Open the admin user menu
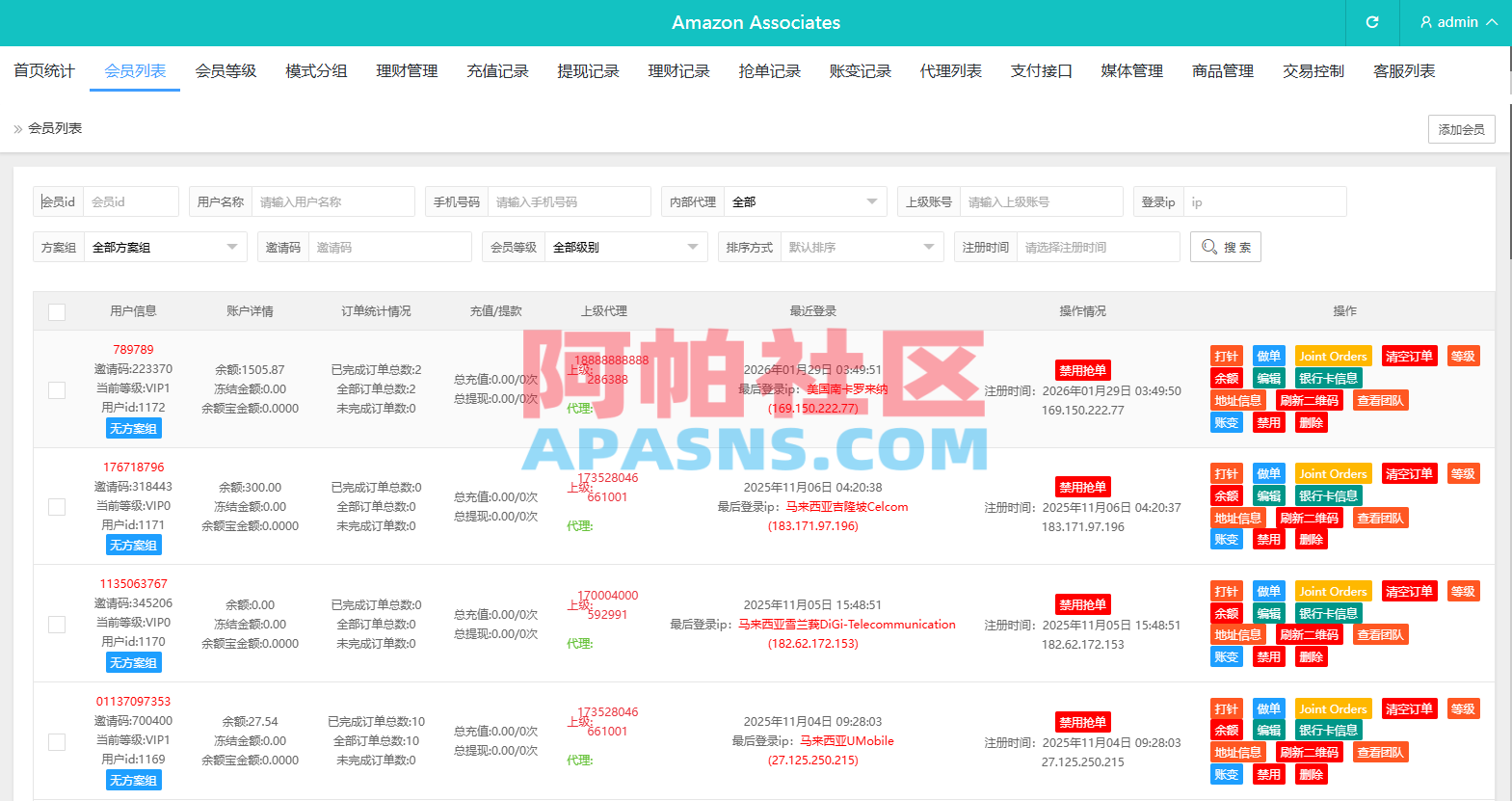Viewport: 1512px width, 801px height. tap(1459, 22)
